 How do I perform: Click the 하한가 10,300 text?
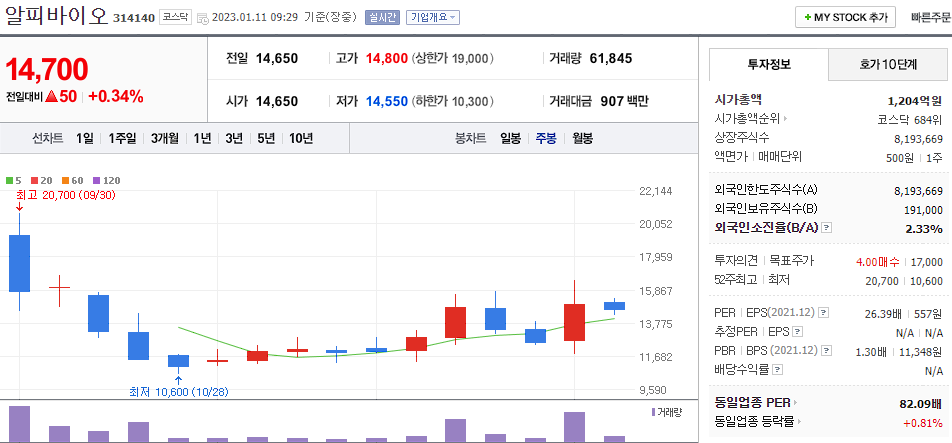[453, 101]
